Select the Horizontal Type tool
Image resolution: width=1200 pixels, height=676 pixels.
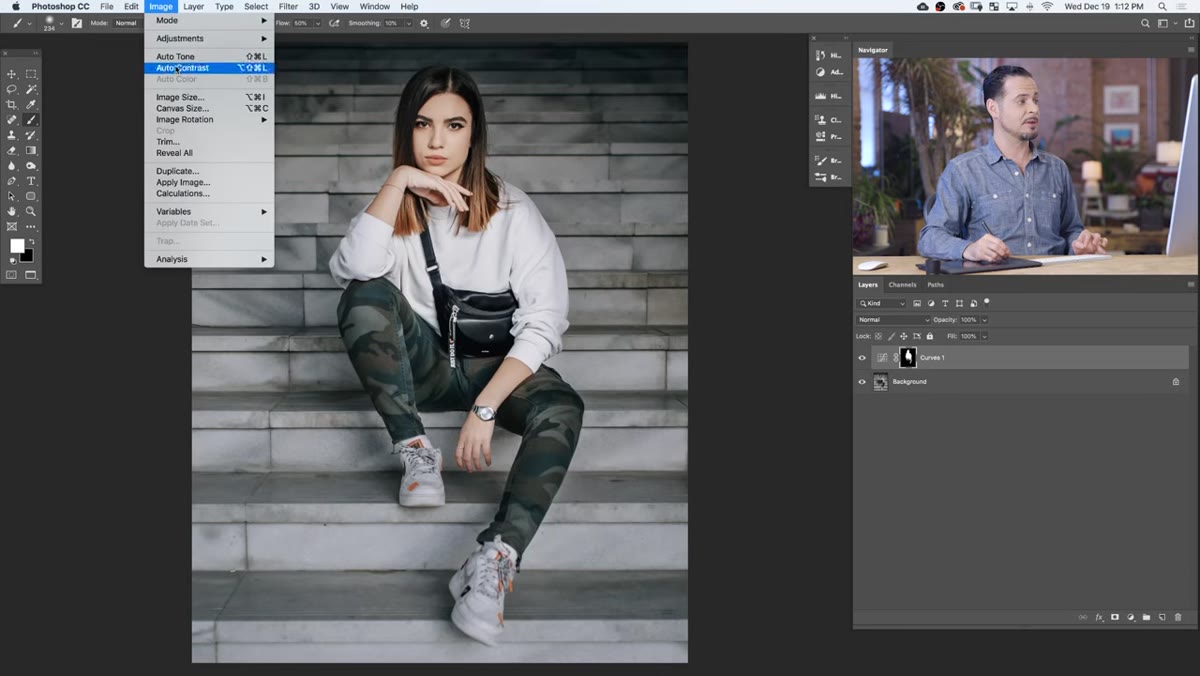(x=31, y=181)
